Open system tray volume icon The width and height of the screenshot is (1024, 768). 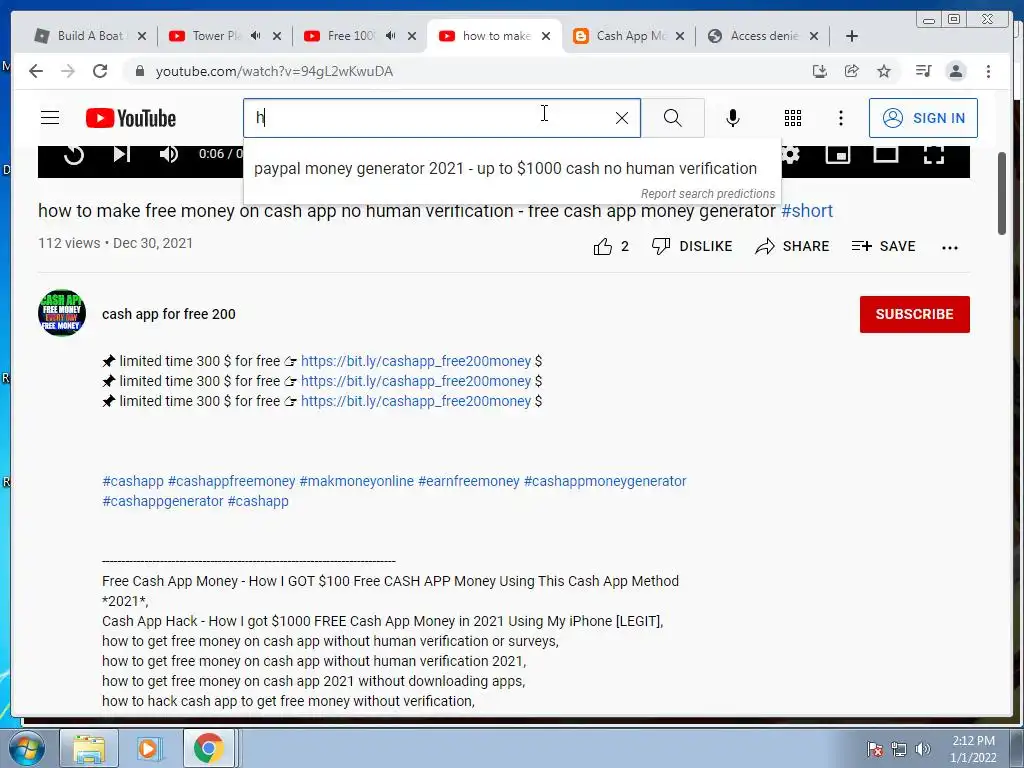coord(922,749)
